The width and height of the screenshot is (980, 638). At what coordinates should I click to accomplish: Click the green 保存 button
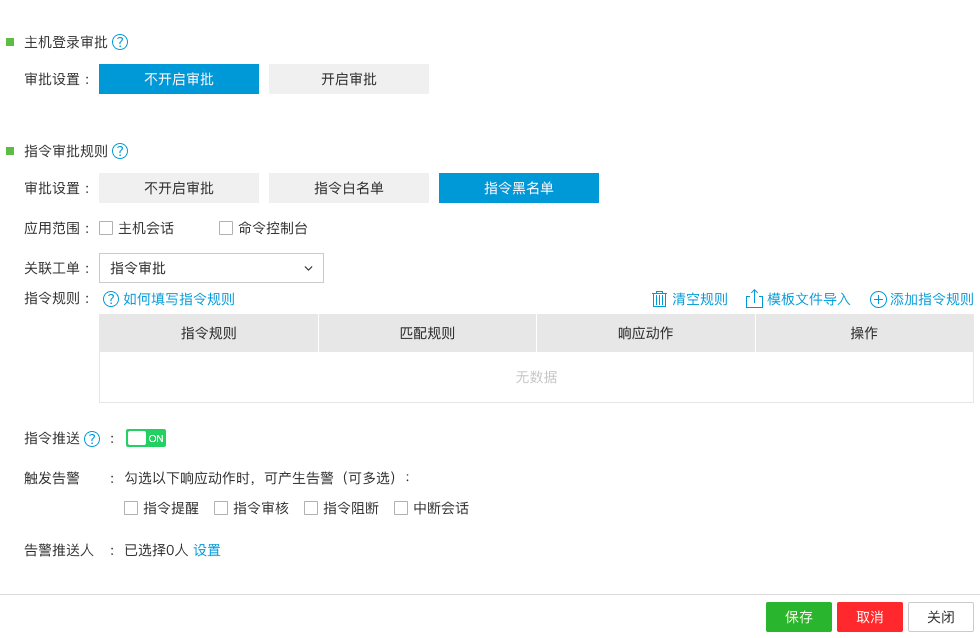(798, 617)
